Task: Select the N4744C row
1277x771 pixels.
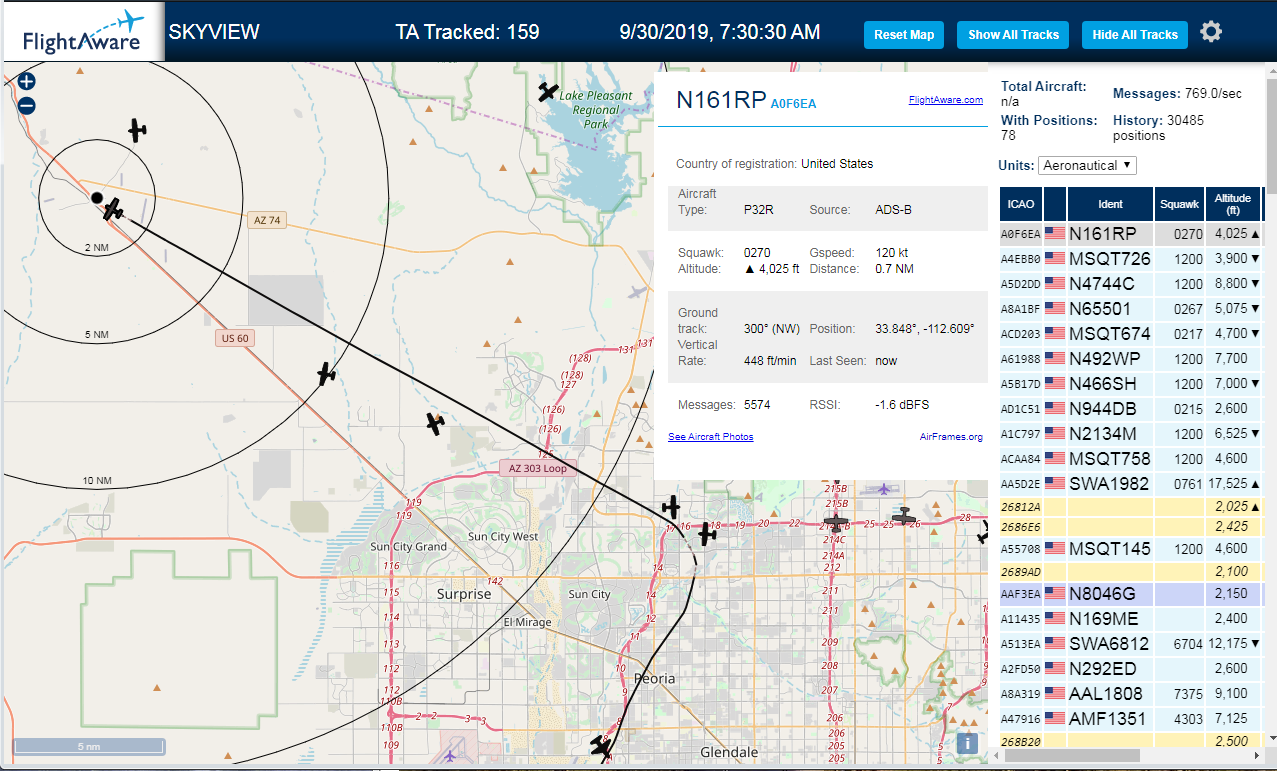Action: pos(1131,284)
